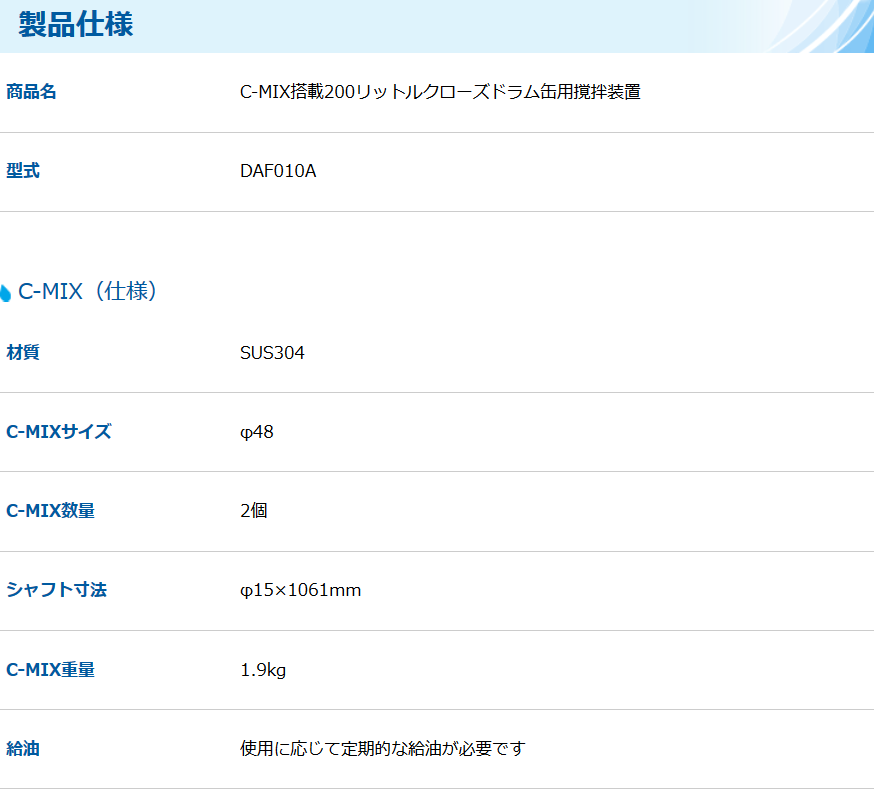
Task: Click the product name C-MIX搭載200リットルクローズドラム缶用撹拌装置
Action: 440,91
